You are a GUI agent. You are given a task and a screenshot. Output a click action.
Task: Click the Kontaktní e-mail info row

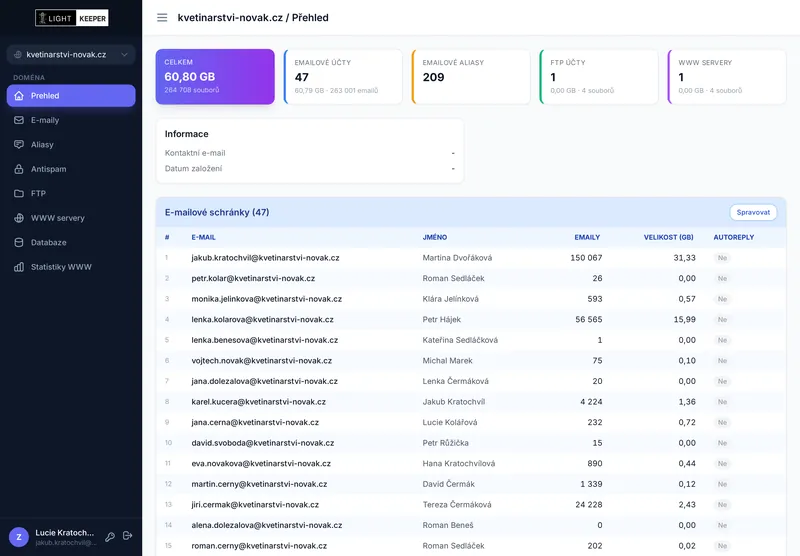point(310,153)
